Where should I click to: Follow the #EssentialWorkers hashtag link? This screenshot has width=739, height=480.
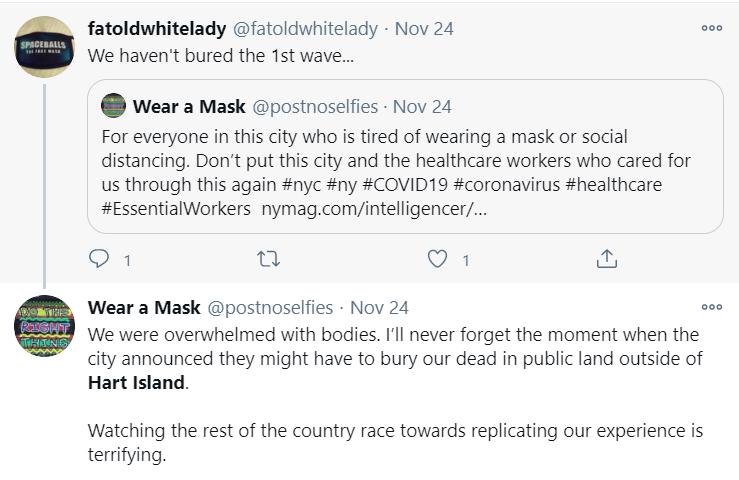point(176,209)
